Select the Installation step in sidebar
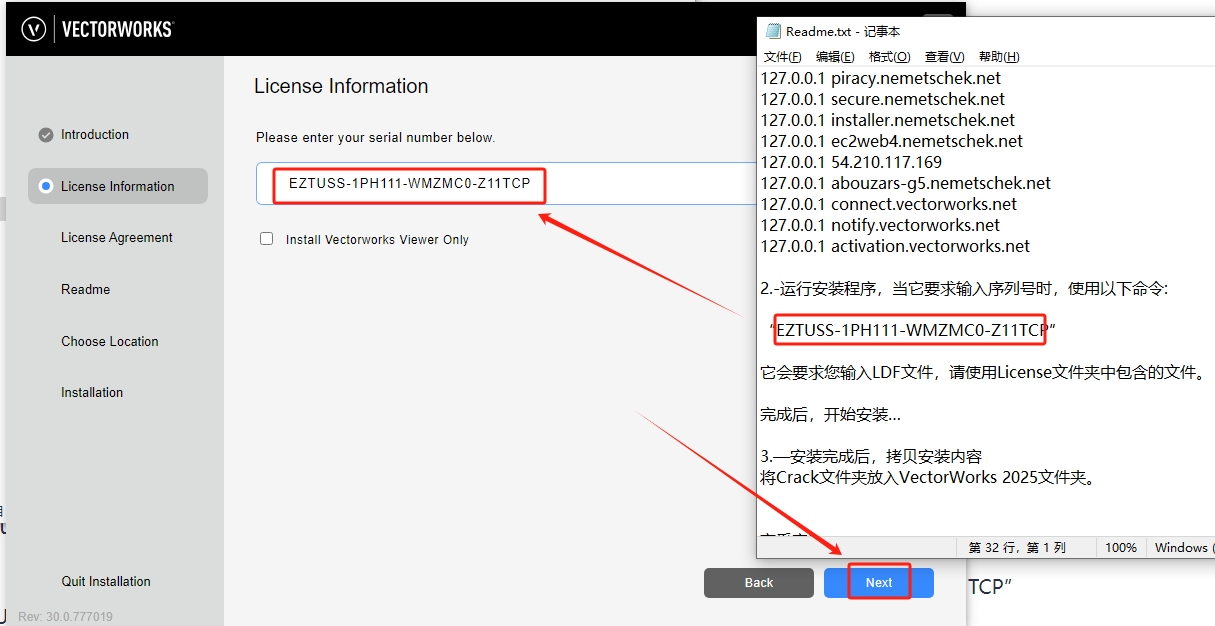1215x626 pixels. click(92, 393)
